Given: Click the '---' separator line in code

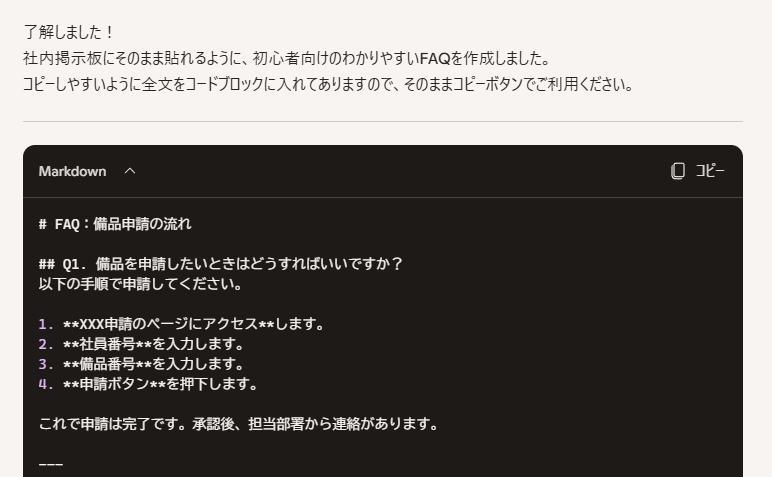Looking at the screenshot, I should pyautogui.click(x=51, y=464).
